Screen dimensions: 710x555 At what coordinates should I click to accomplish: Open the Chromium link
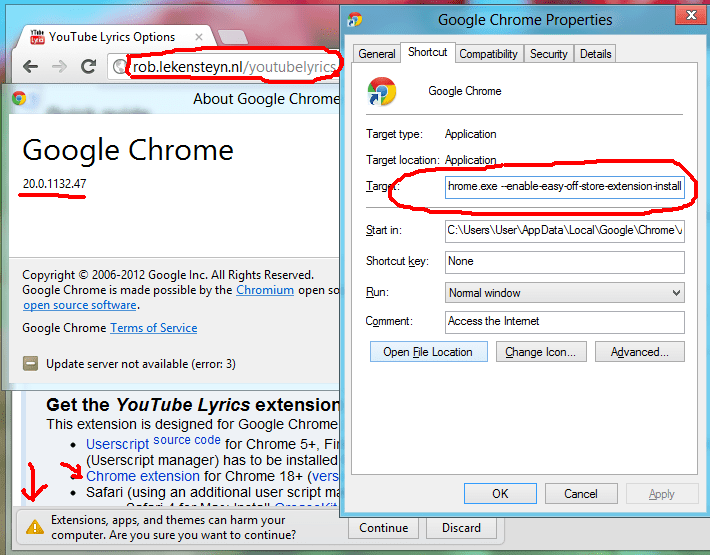tap(265, 290)
